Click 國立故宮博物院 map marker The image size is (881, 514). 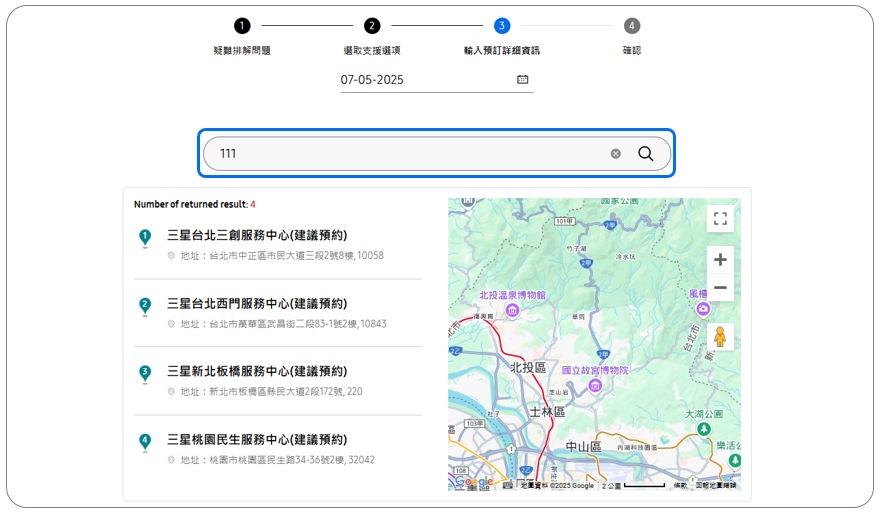595,385
